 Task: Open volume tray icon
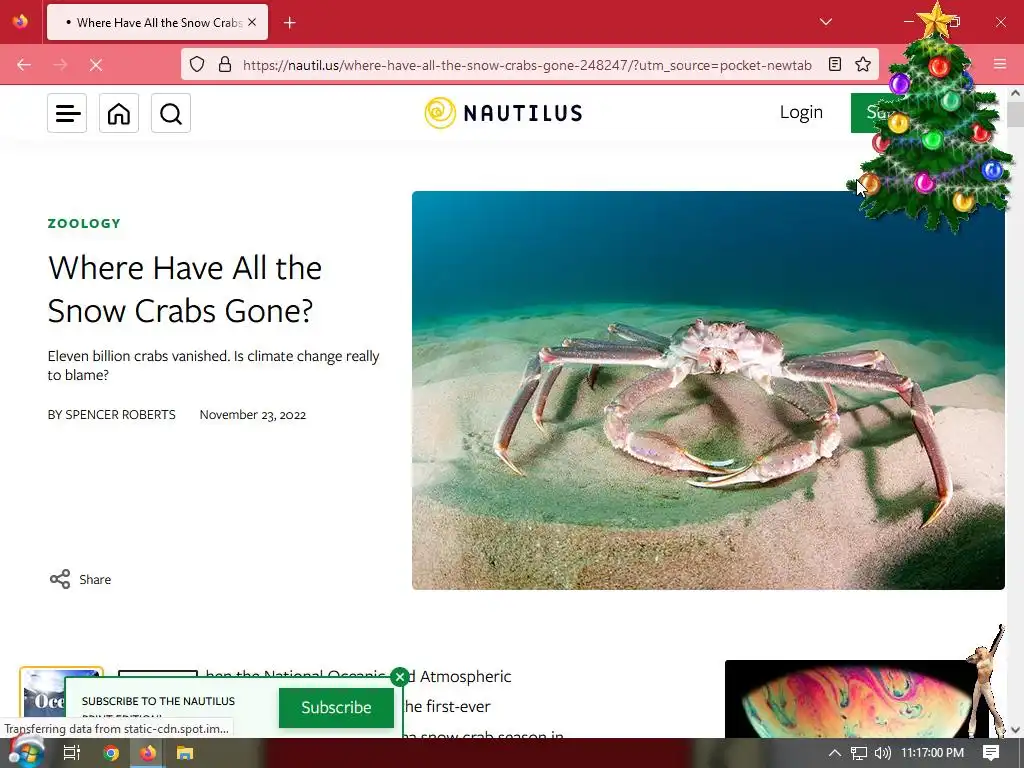(x=882, y=753)
